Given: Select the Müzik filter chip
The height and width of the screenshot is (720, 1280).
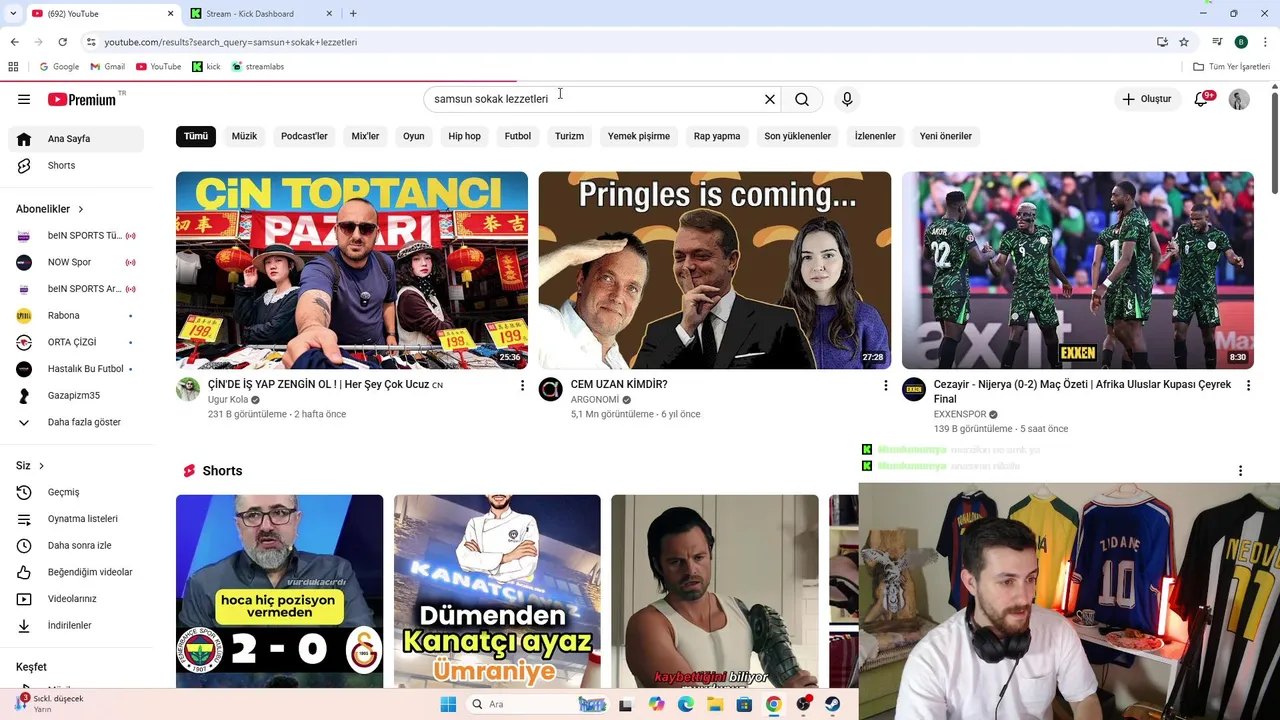Looking at the screenshot, I should point(244,136).
